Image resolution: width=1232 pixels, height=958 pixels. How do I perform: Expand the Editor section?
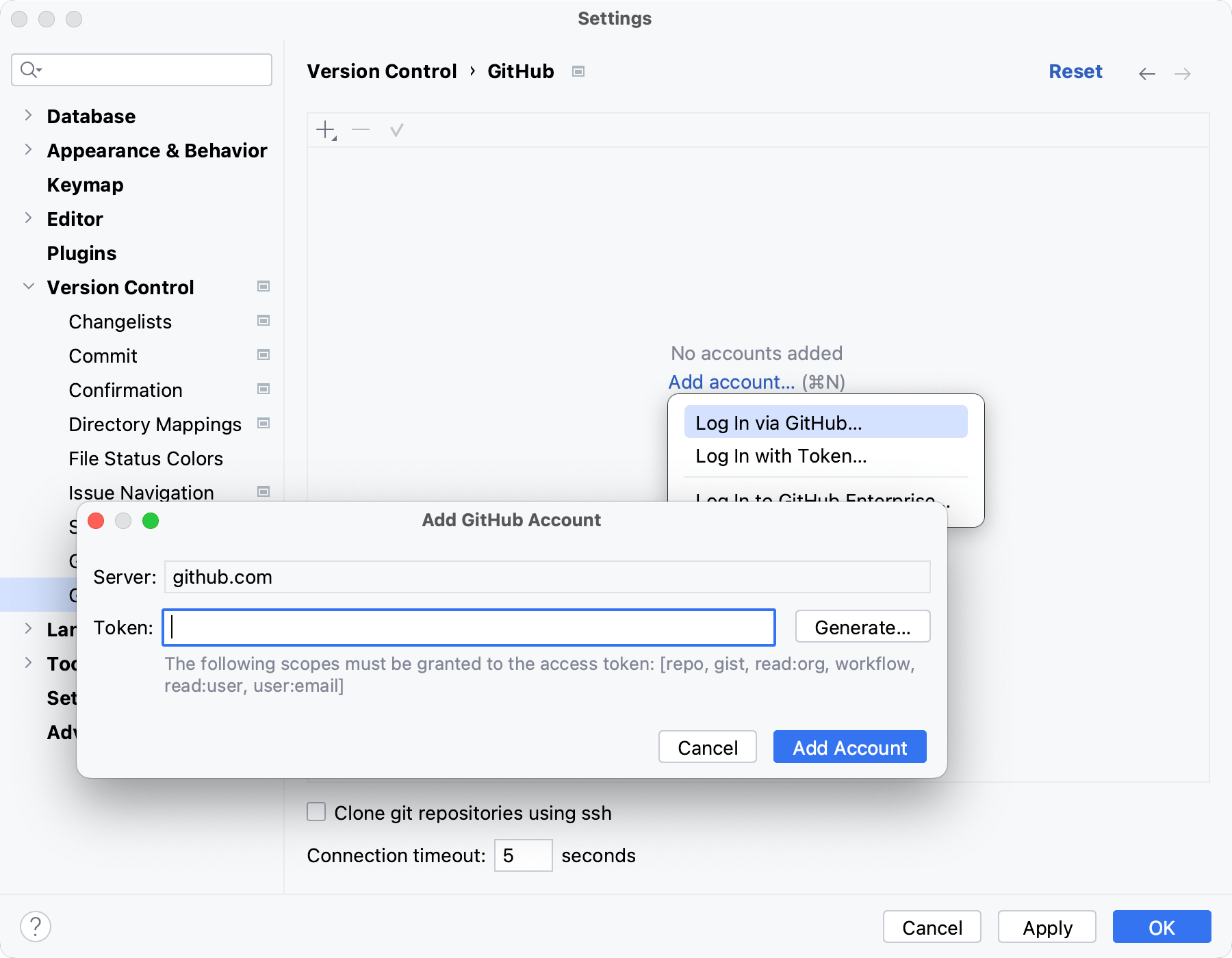coord(28,218)
